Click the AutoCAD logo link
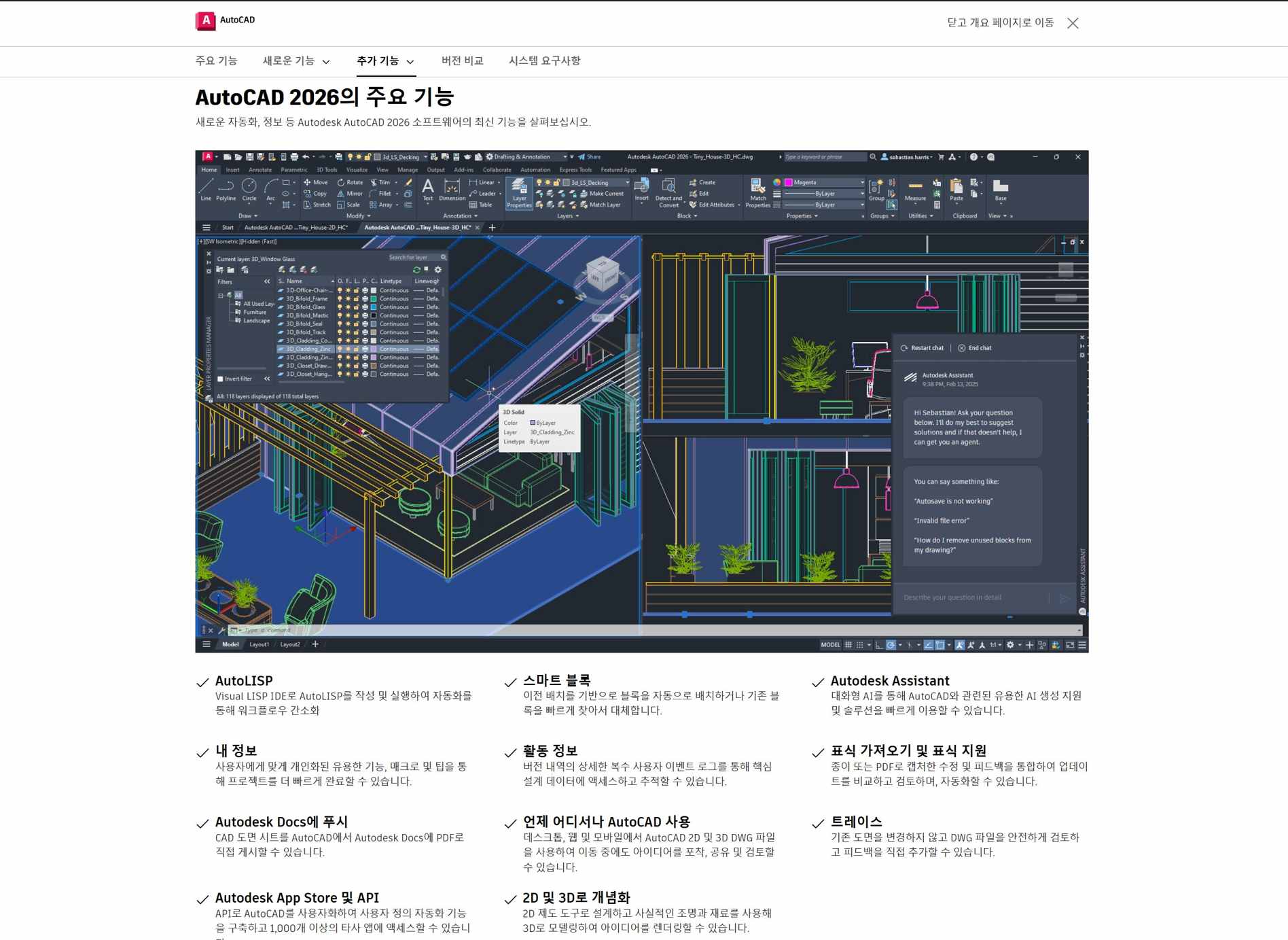Screen dimensions: 1288x940 pos(226,20)
